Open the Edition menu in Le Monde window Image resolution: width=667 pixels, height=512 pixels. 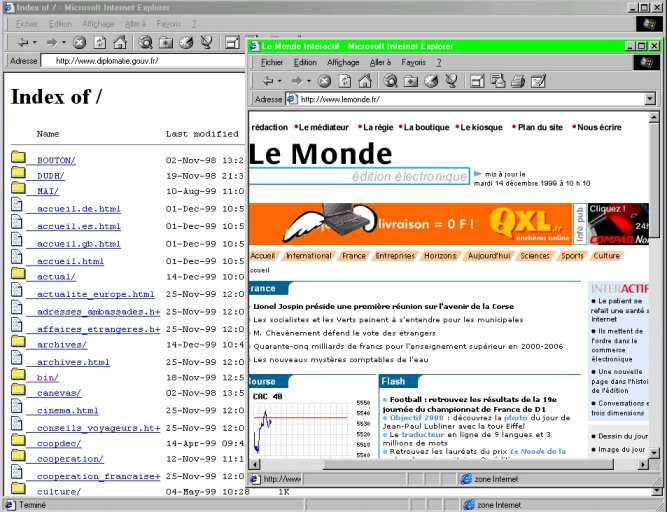pyautogui.click(x=305, y=62)
